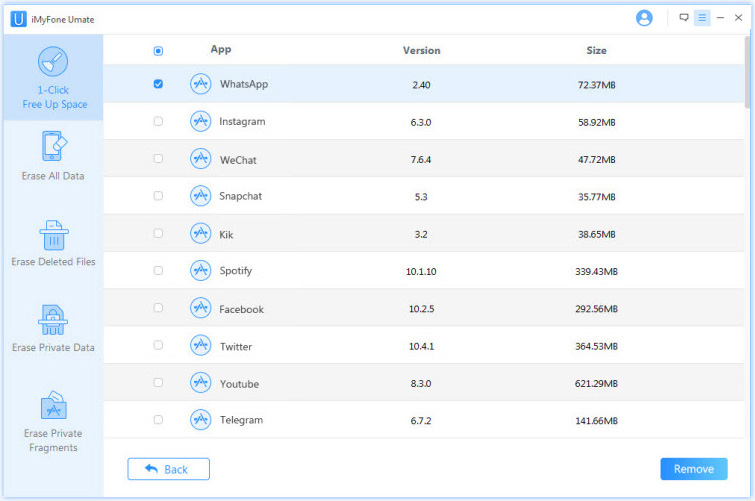
Task: Click the Back button
Action: pyautogui.click(x=169, y=469)
